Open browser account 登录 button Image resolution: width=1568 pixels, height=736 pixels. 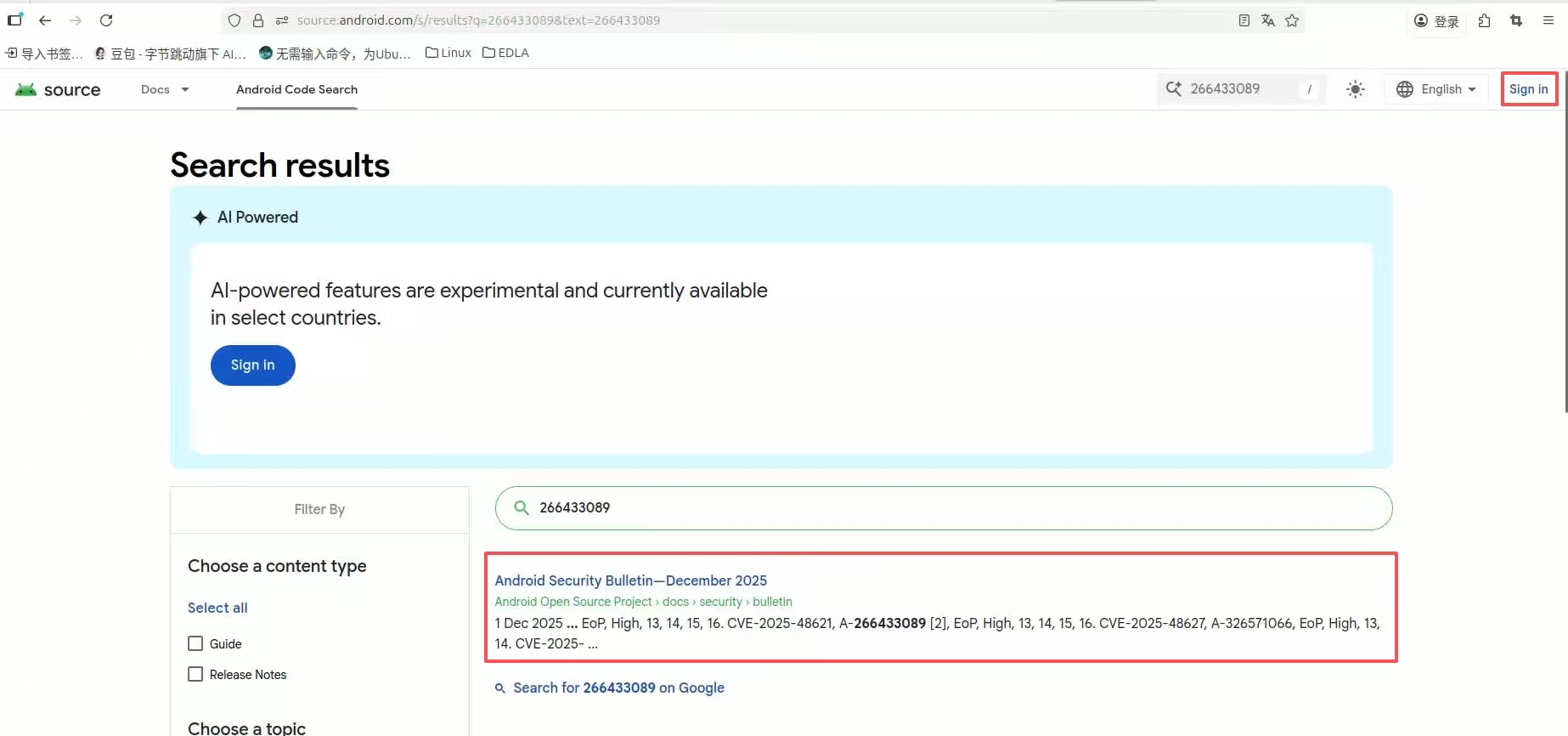click(1436, 21)
